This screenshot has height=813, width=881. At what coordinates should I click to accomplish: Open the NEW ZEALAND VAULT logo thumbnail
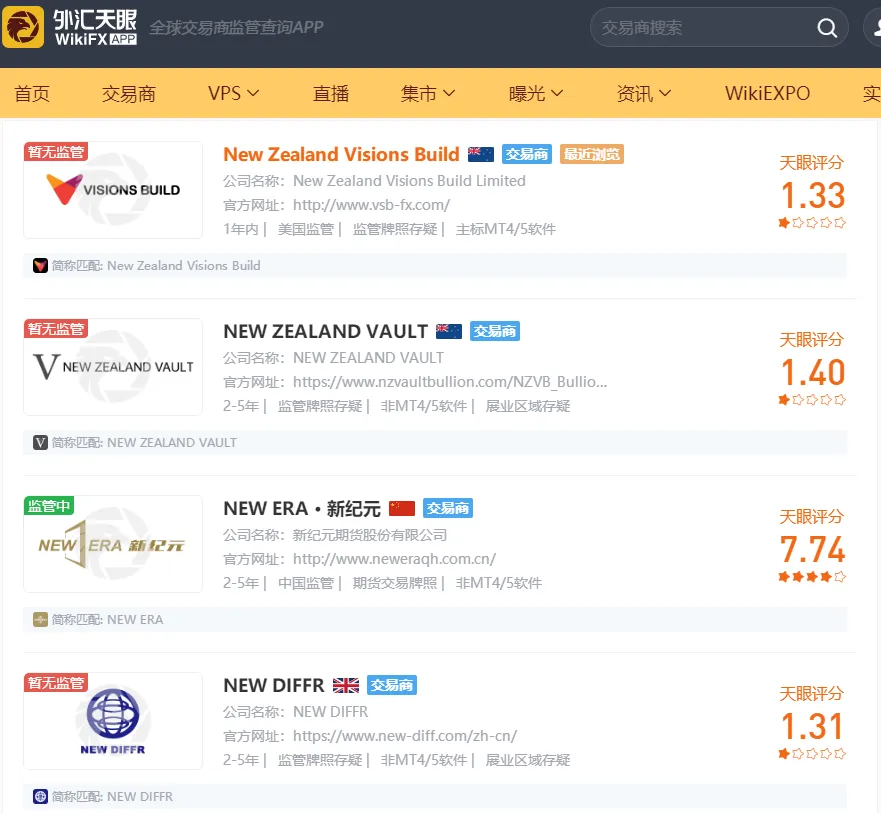113,367
